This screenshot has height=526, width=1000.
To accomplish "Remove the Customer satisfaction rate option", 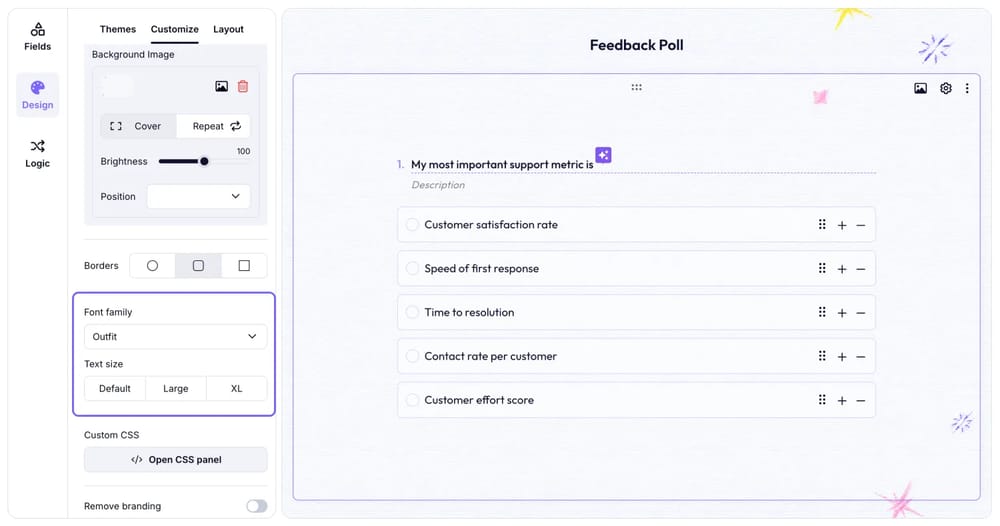I will (860, 225).
